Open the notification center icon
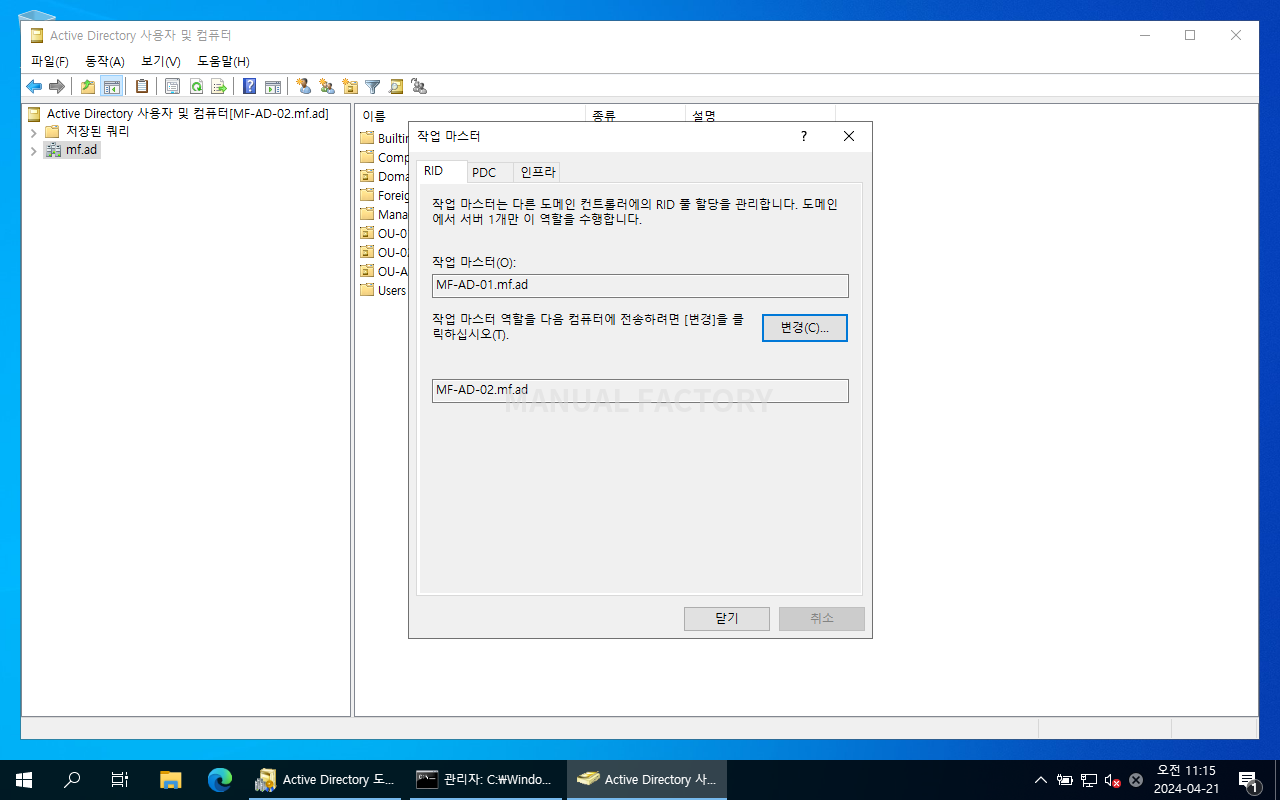 (x=1248, y=780)
